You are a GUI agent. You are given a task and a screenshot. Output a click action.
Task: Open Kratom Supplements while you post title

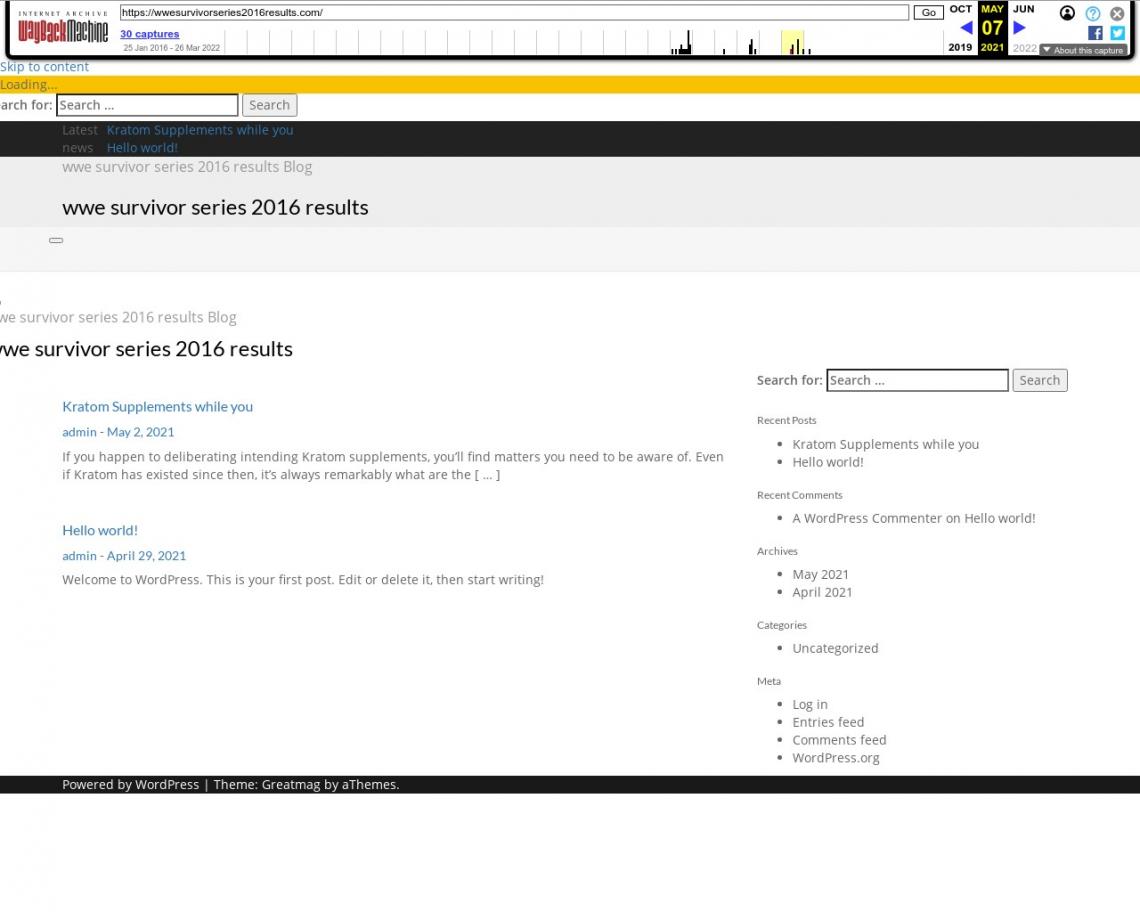[x=158, y=407]
